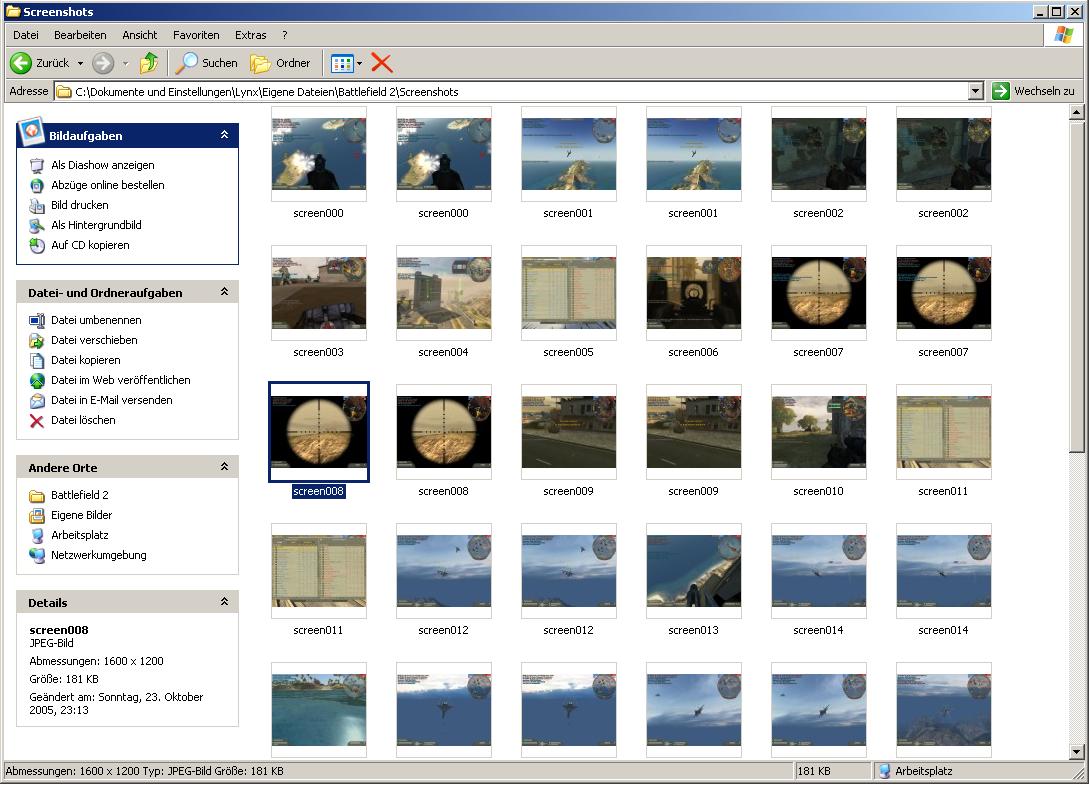Click the Datei umbenennen link
This screenshot has width=1090, height=785.
tap(96, 321)
